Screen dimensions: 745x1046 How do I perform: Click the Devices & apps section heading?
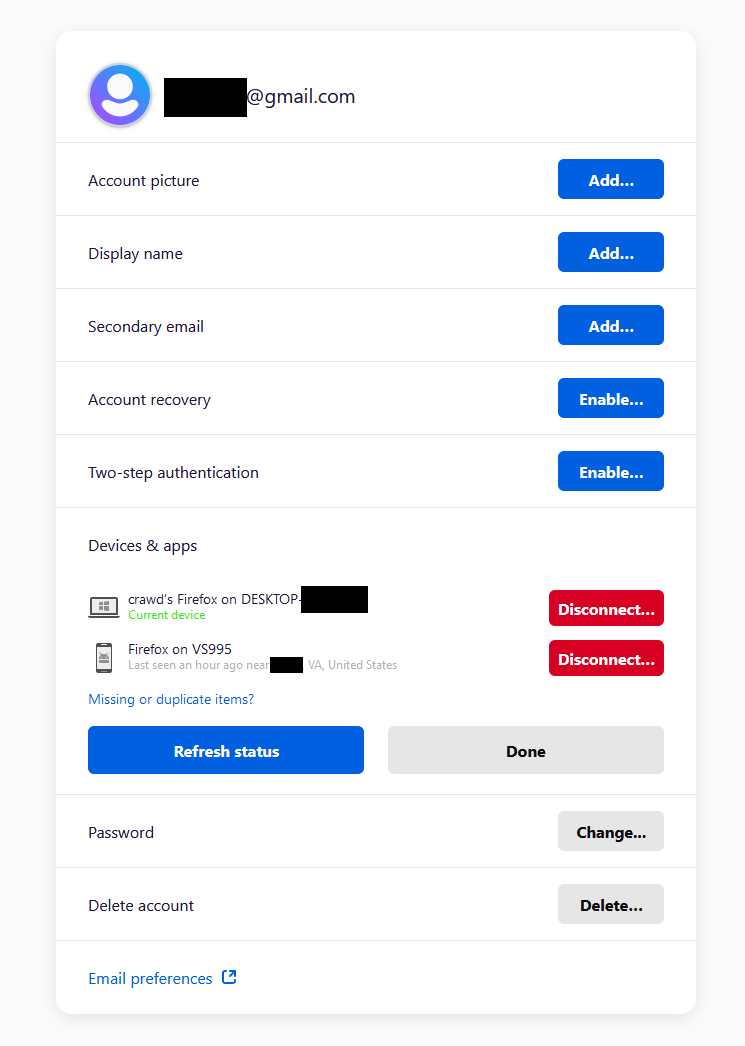click(143, 546)
